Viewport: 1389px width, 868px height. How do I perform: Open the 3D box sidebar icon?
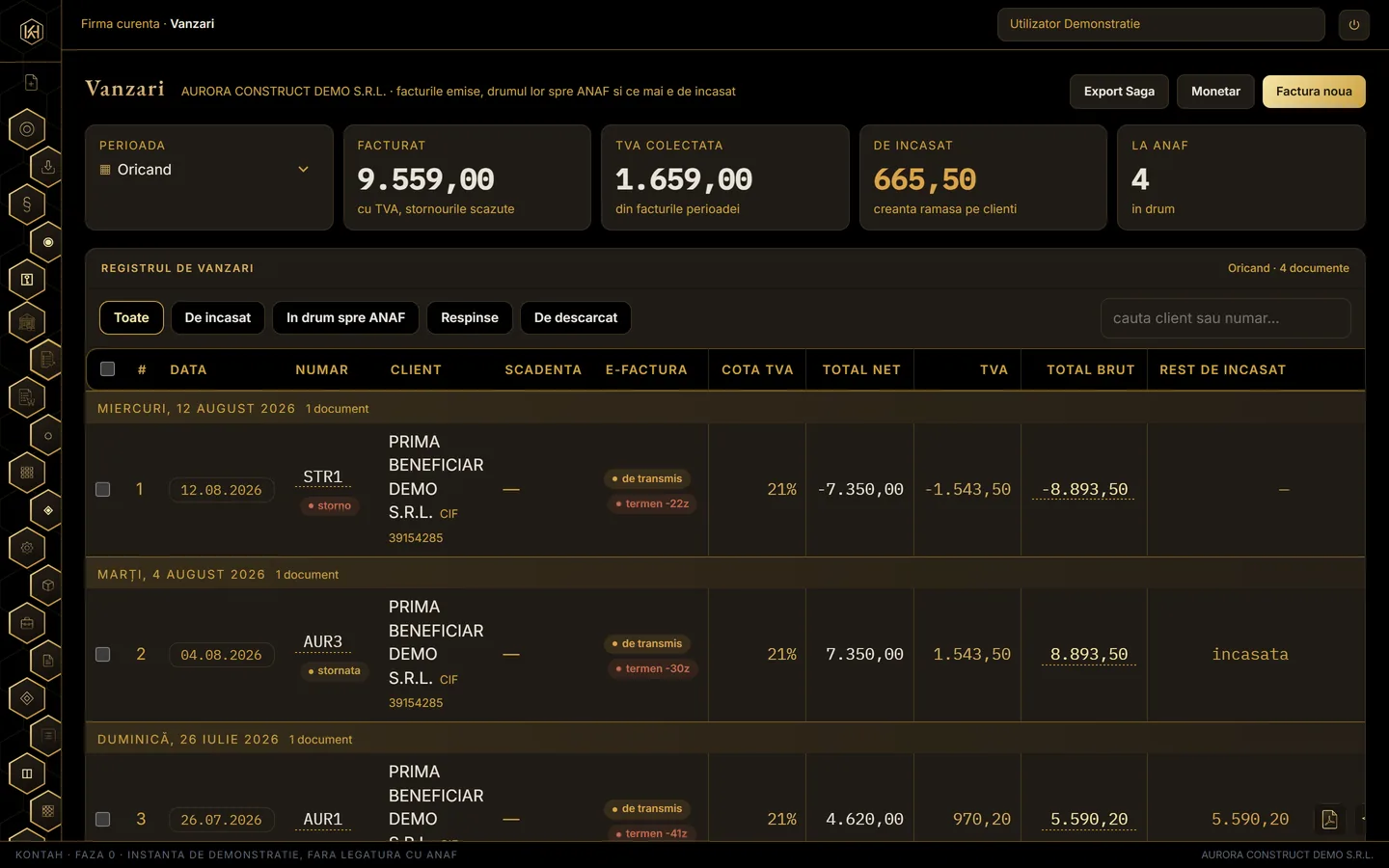(47, 585)
